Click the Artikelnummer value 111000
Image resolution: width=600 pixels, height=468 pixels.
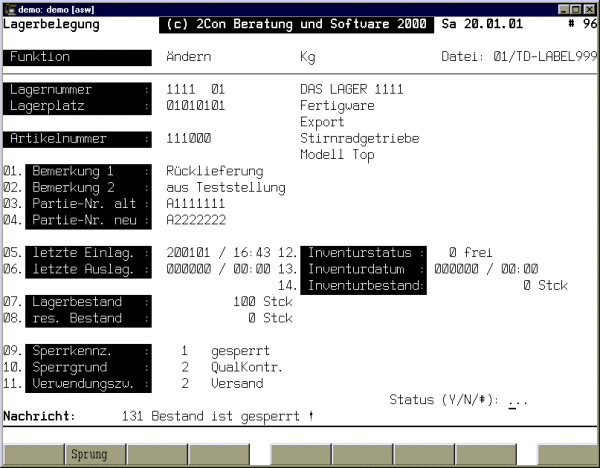click(x=188, y=138)
